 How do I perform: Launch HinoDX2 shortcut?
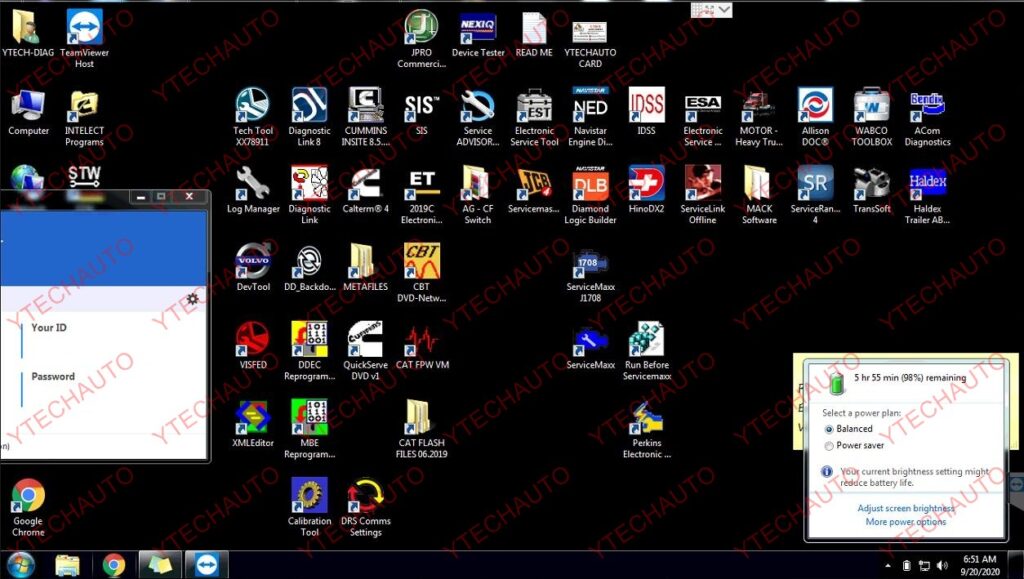click(647, 189)
